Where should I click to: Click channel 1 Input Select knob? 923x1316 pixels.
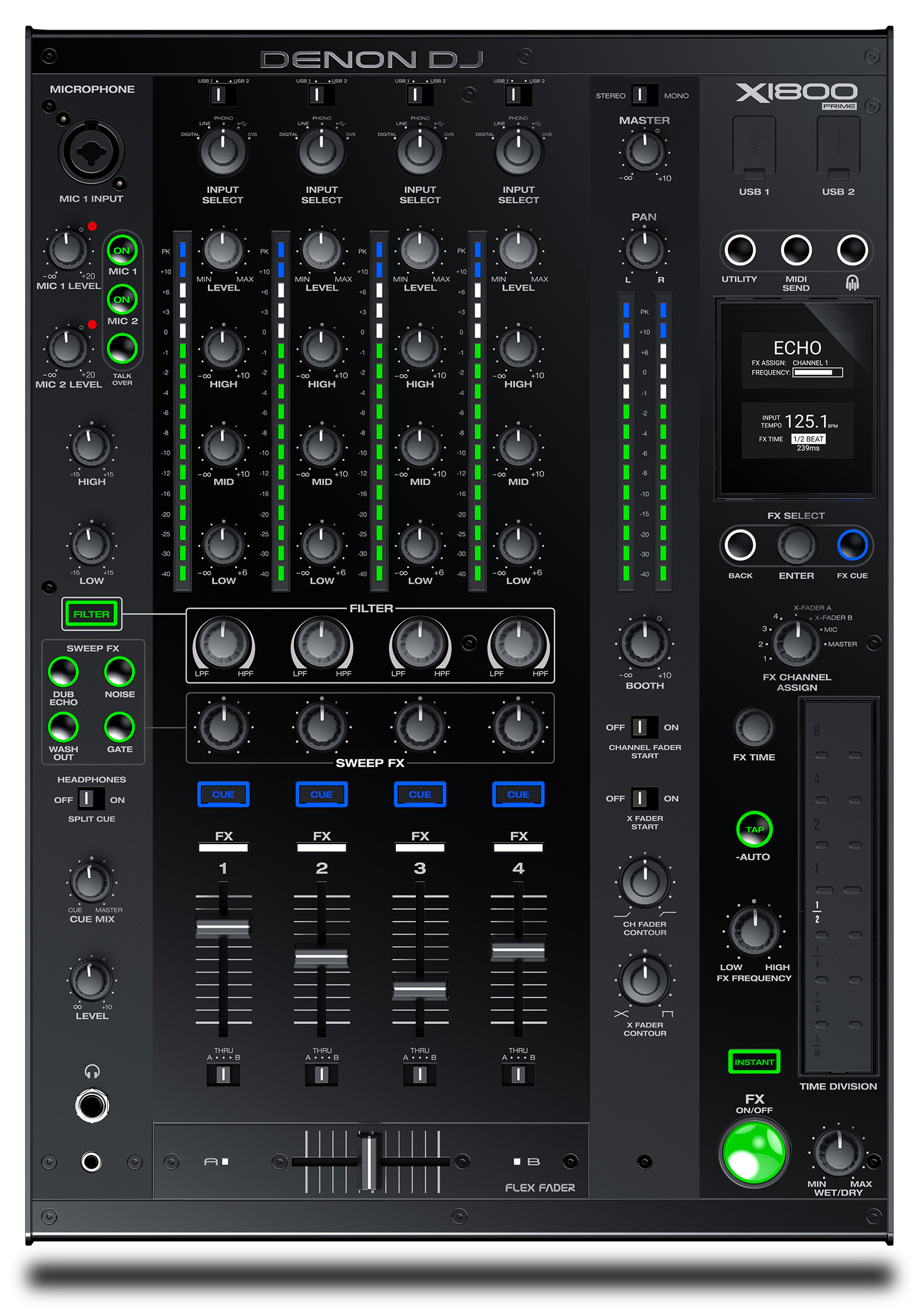point(223,151)
